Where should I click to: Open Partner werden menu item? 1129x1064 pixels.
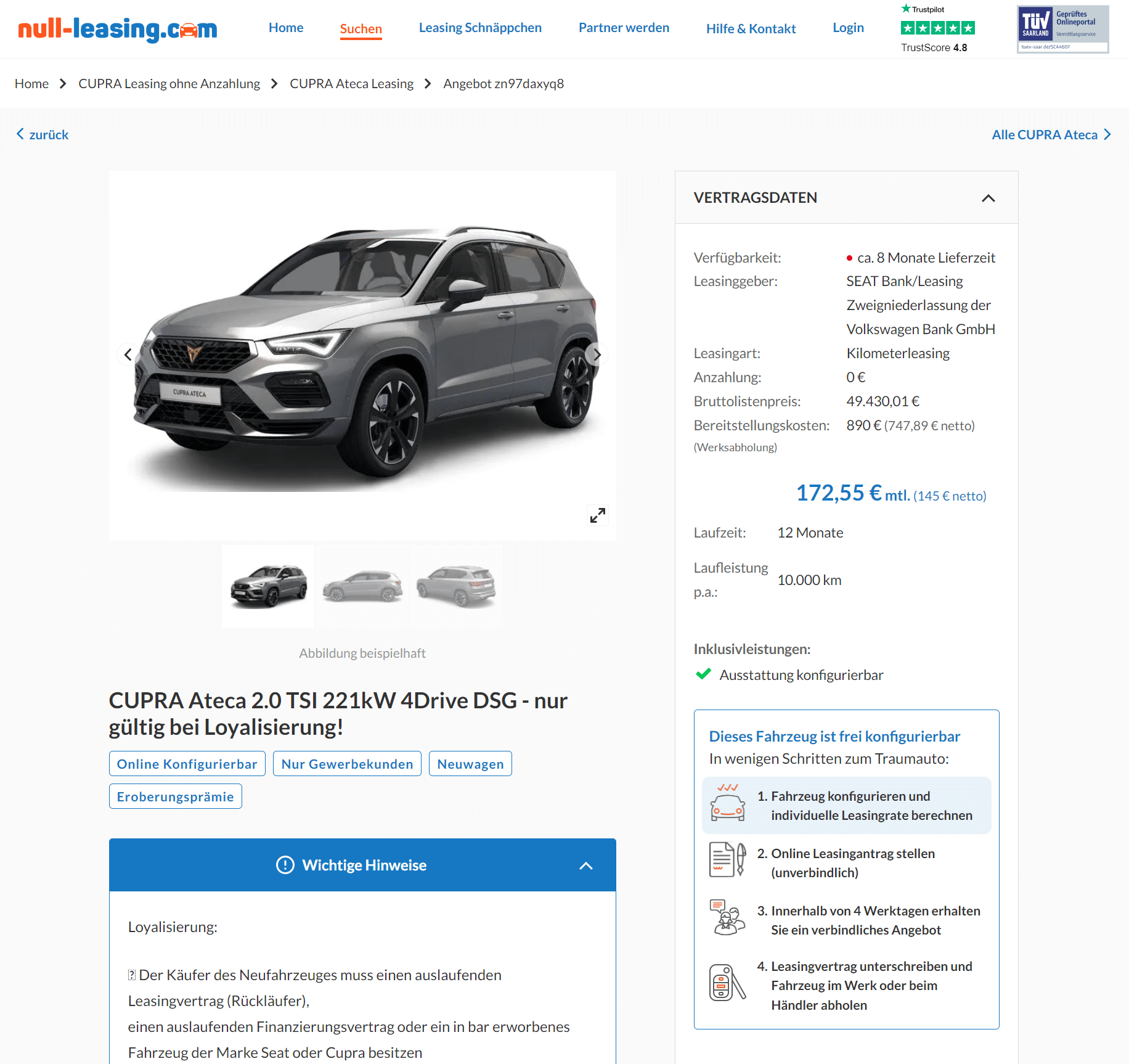624,28
